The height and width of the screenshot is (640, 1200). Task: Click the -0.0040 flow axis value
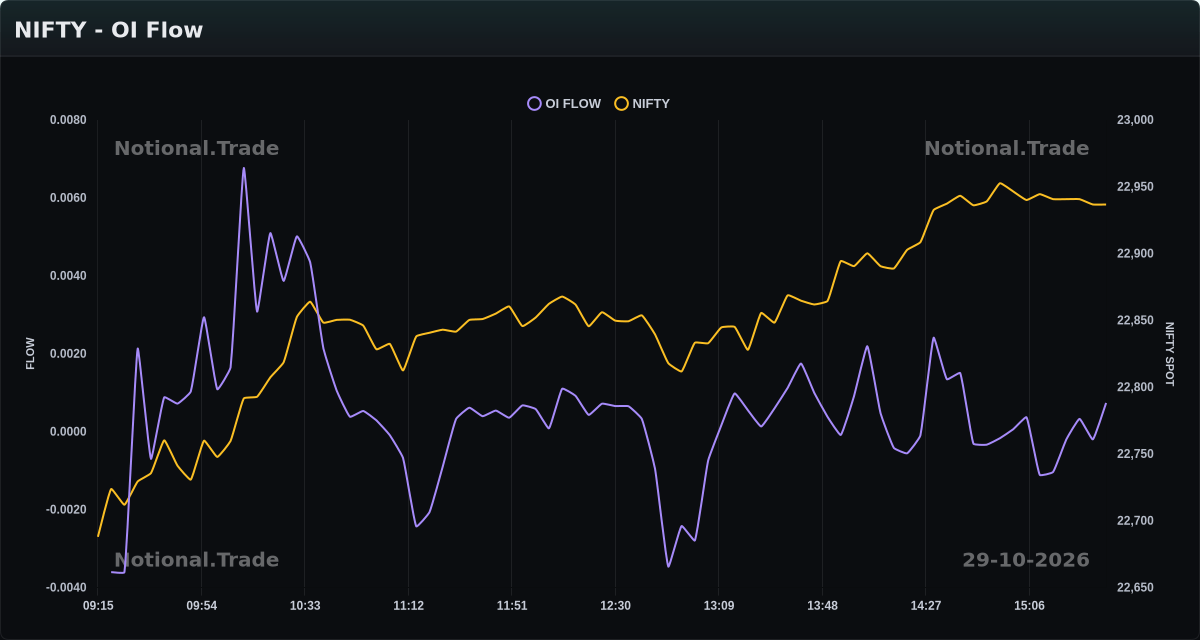pyautogui.click(x=66, y=588)
